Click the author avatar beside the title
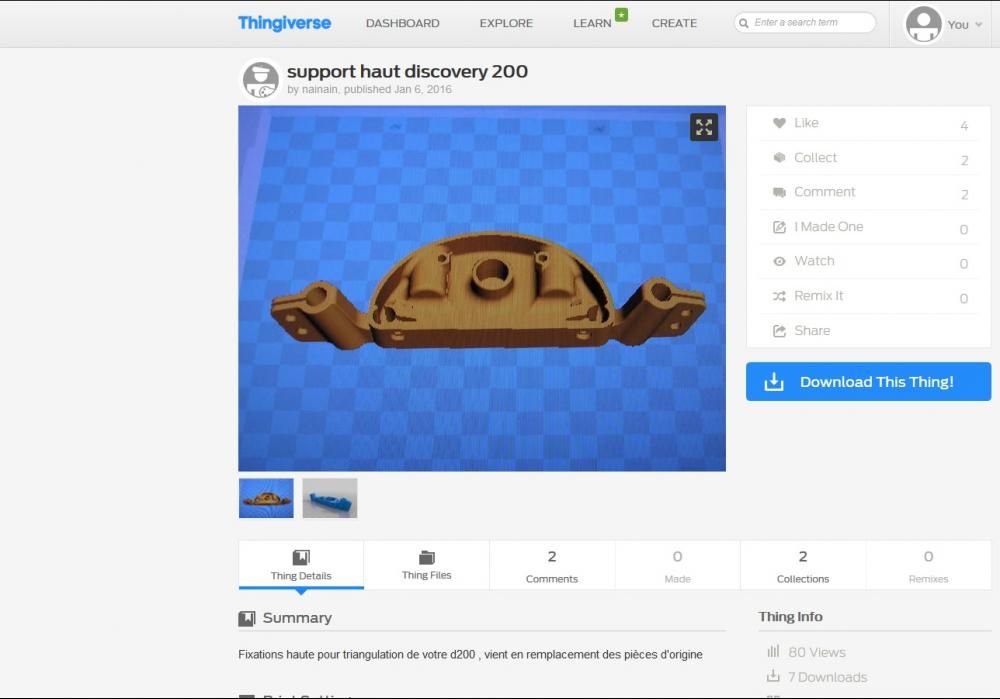Image resolution: width=1000 pixels, height=699 pixels. pos(260,79)
